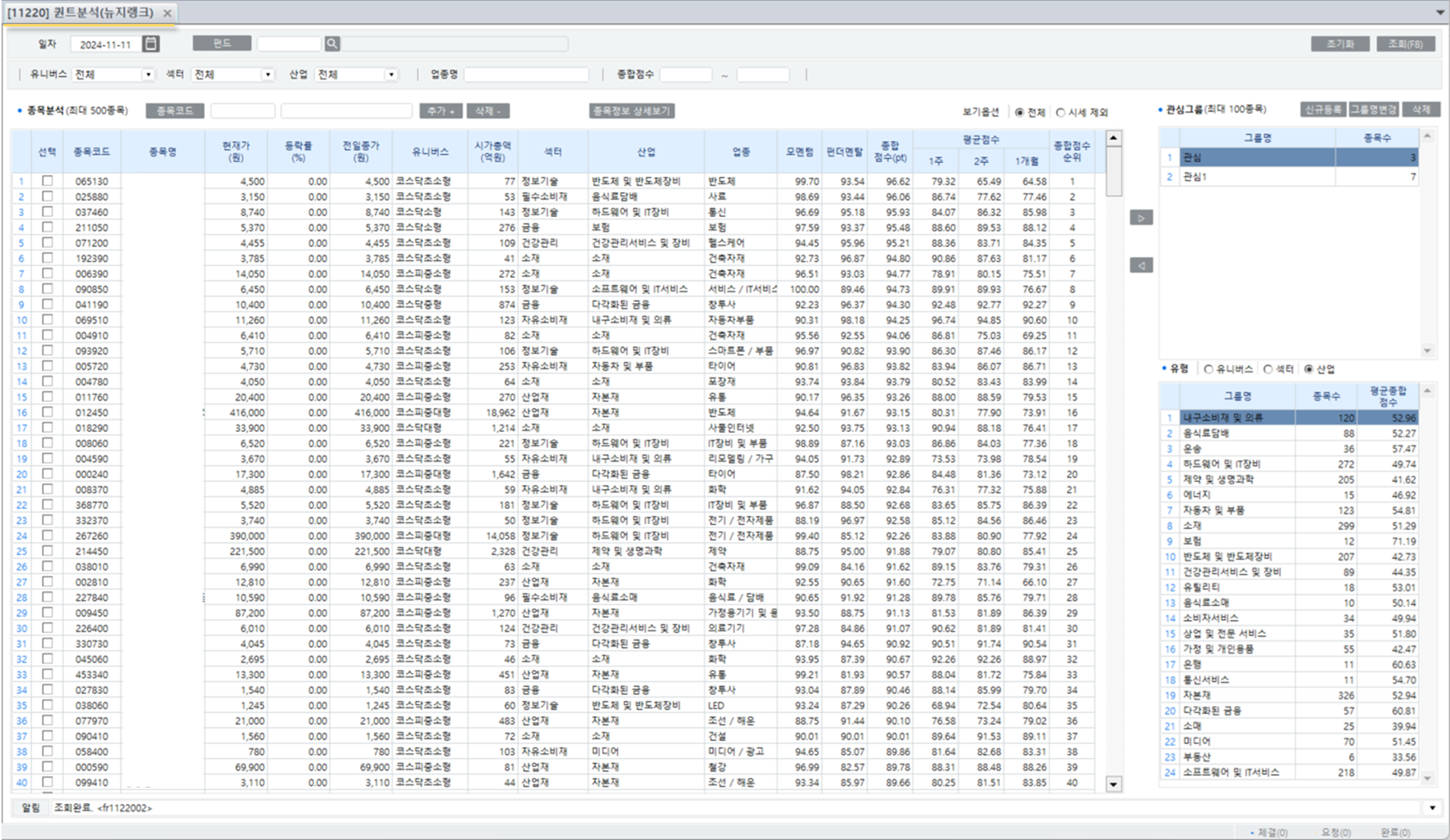1450x840 pixels.
Task: Check the checkbox for stock 065130
Action: pyautogui.click(x=47, y=181)
